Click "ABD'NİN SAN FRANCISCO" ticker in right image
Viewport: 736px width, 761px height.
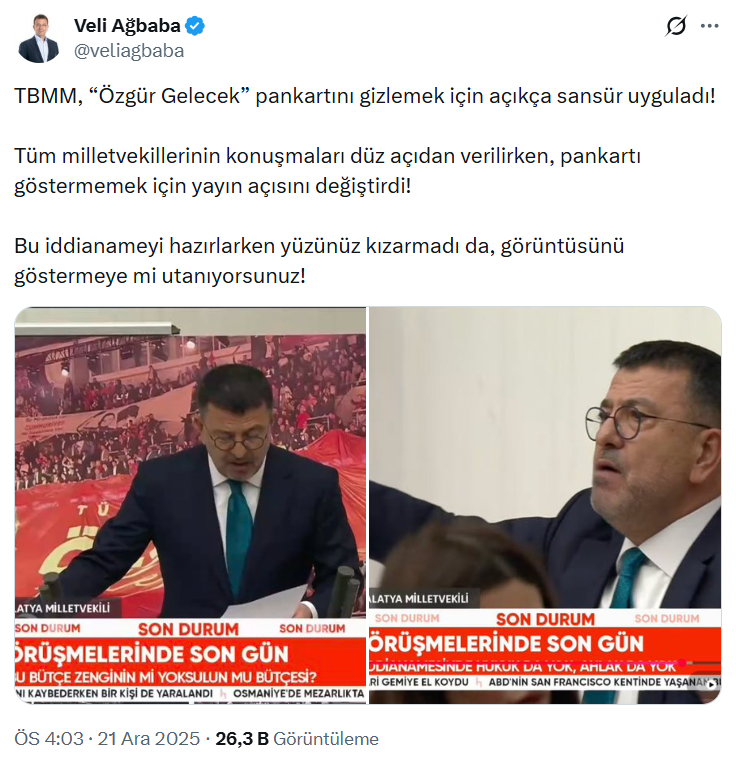tap(604, 682)
